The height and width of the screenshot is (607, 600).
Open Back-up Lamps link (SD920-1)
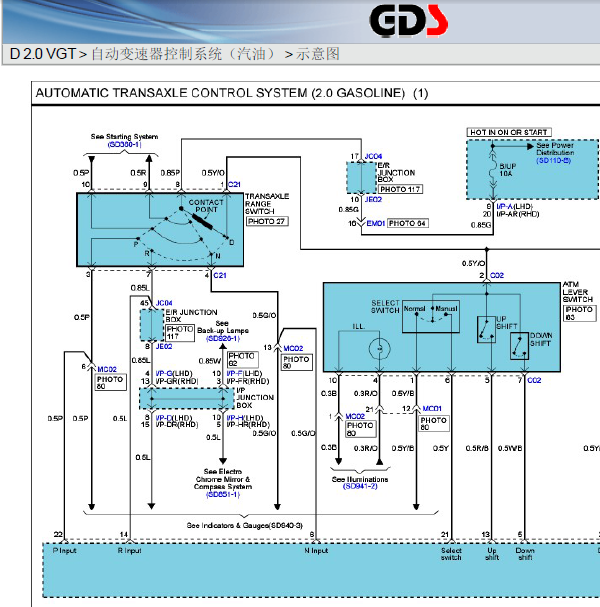(x=223, y=338)
